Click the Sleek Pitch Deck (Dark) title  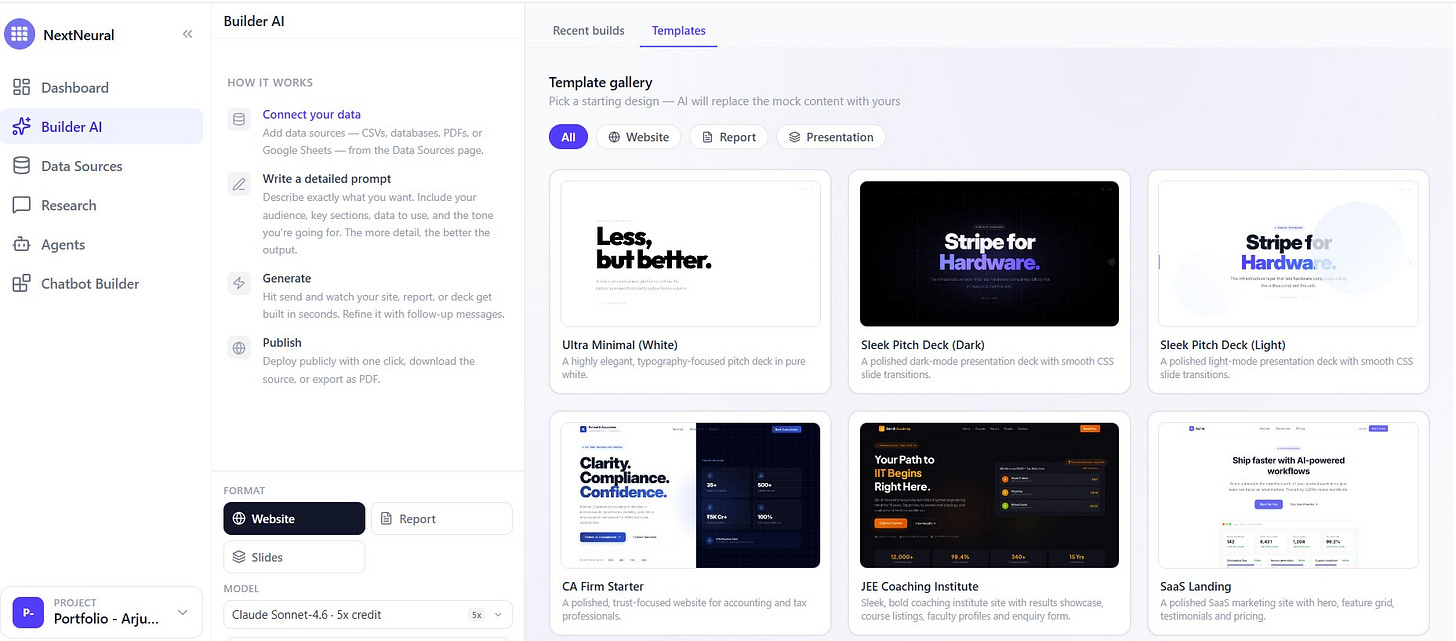(x=924, y=345)
